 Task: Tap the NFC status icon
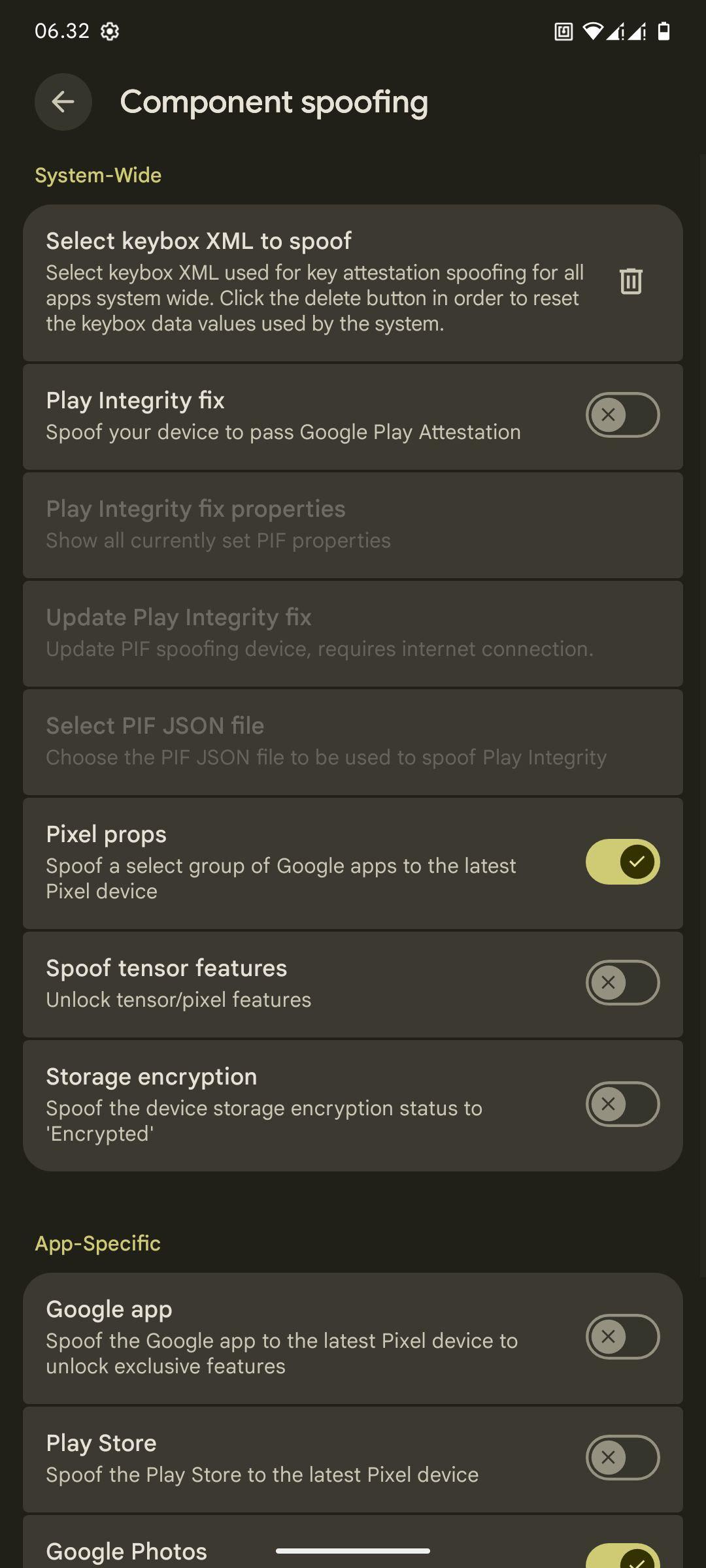[563, 31]
